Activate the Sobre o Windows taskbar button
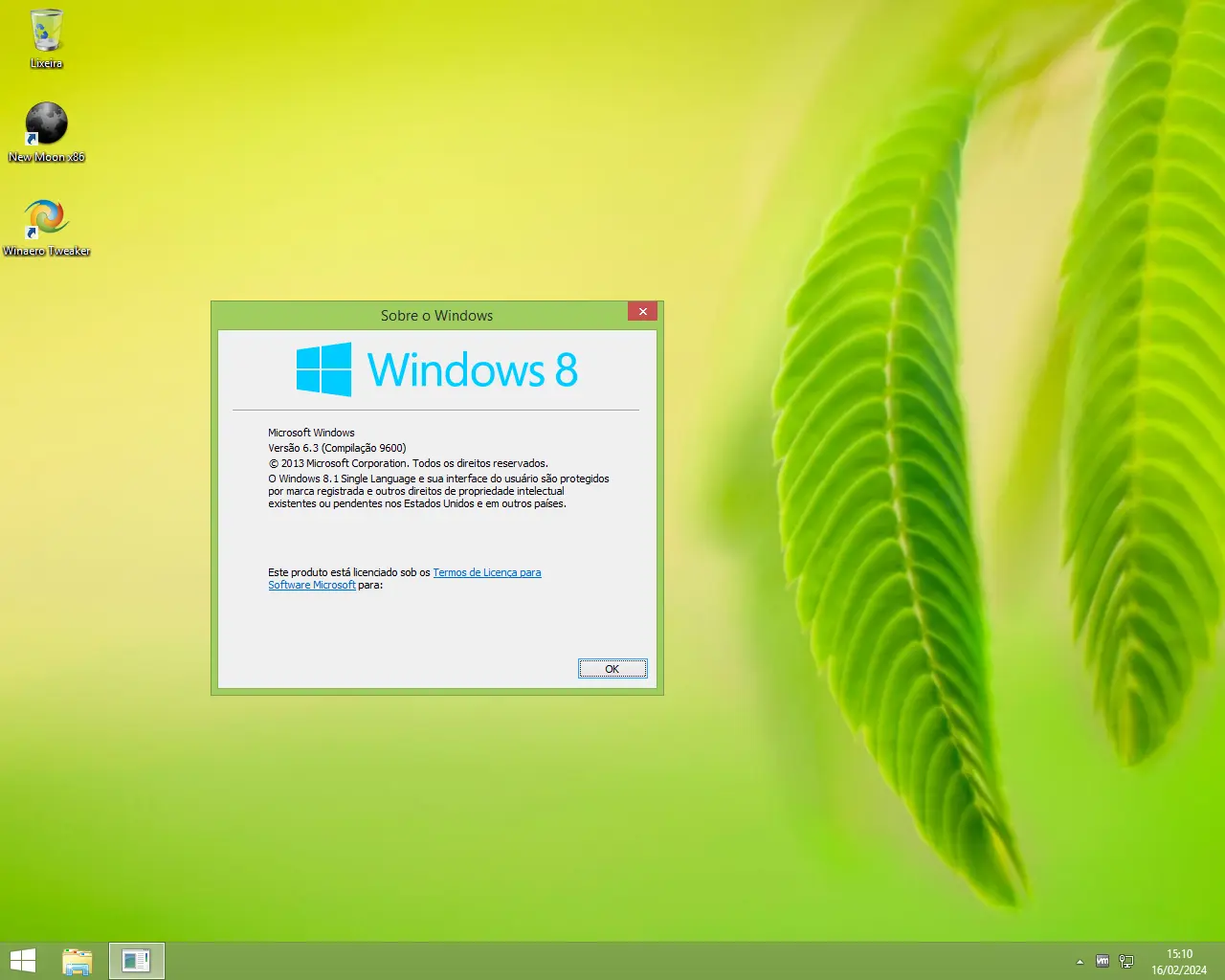 (137, 961)
